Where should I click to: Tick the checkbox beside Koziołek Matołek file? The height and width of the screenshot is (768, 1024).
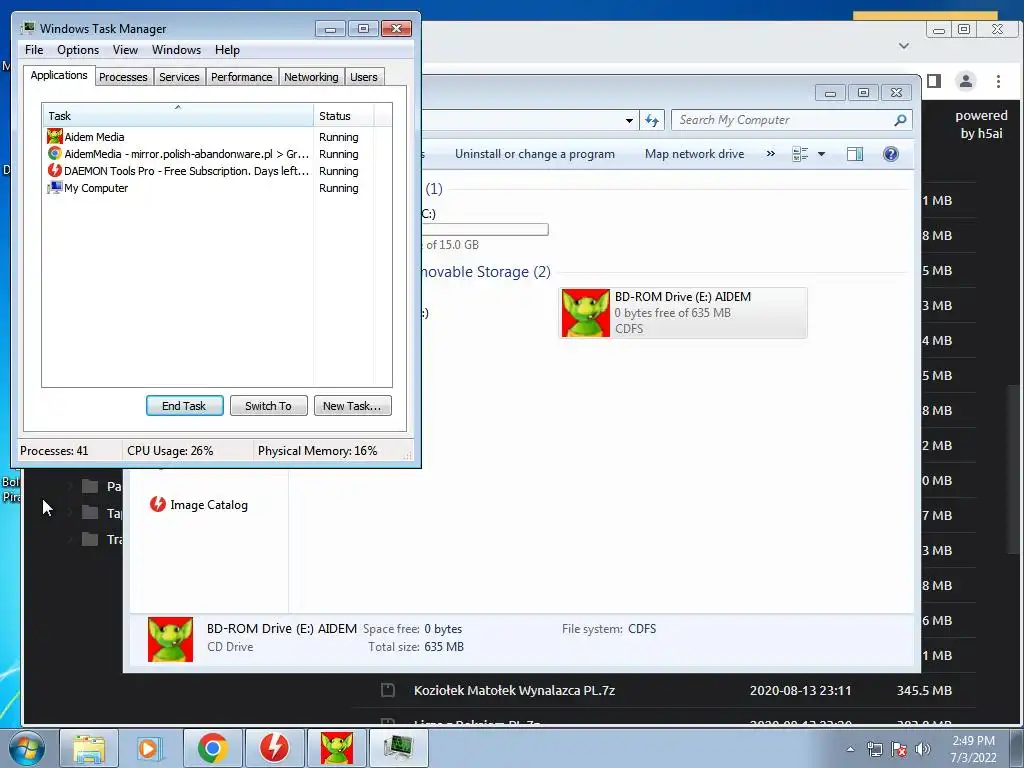[x=388, y=690]
